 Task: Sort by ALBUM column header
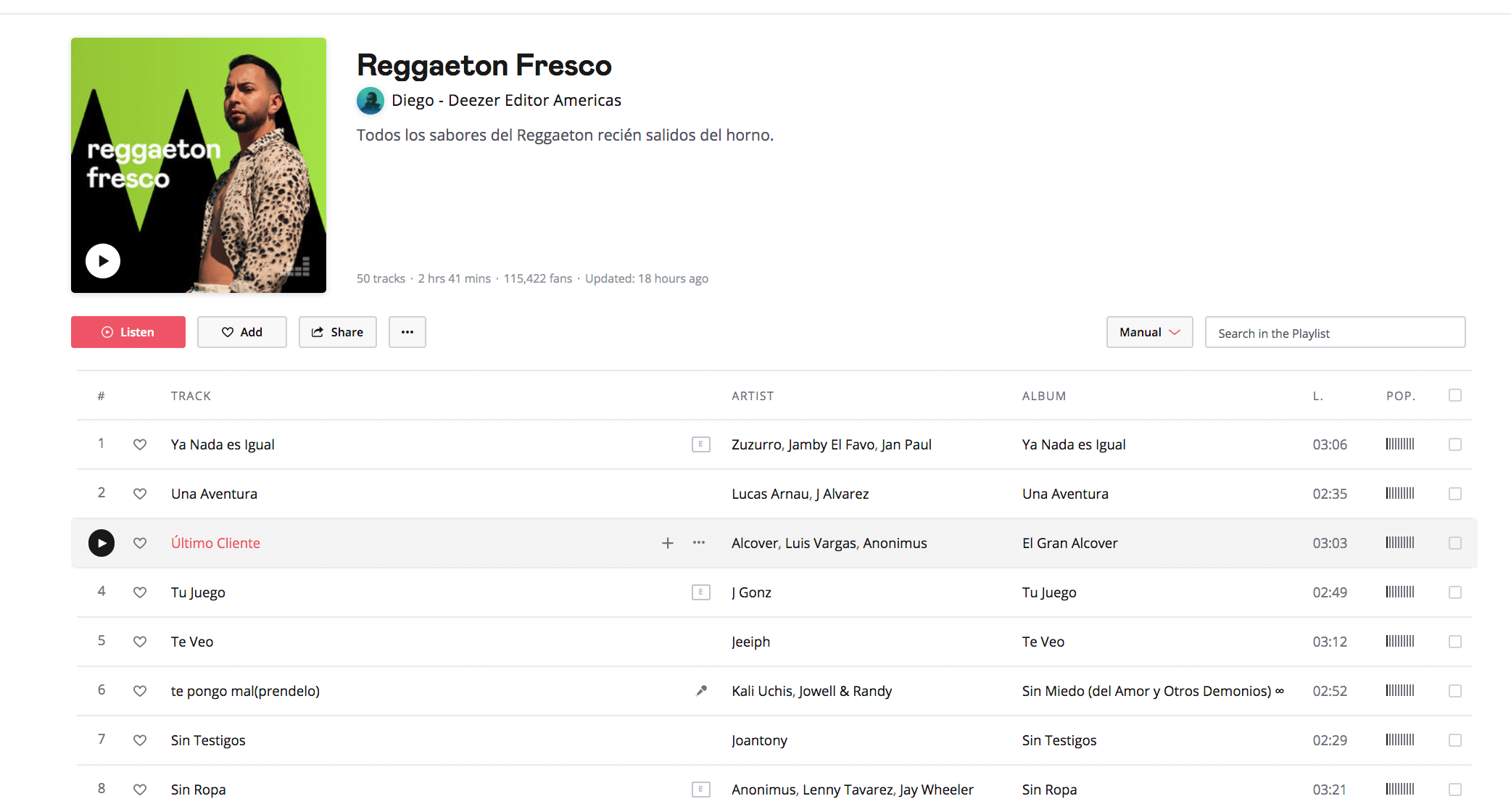[1043, 396]
